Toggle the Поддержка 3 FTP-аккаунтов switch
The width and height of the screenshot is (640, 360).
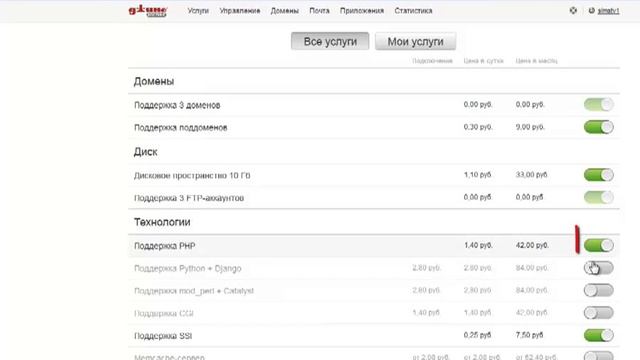pos(598,197)
